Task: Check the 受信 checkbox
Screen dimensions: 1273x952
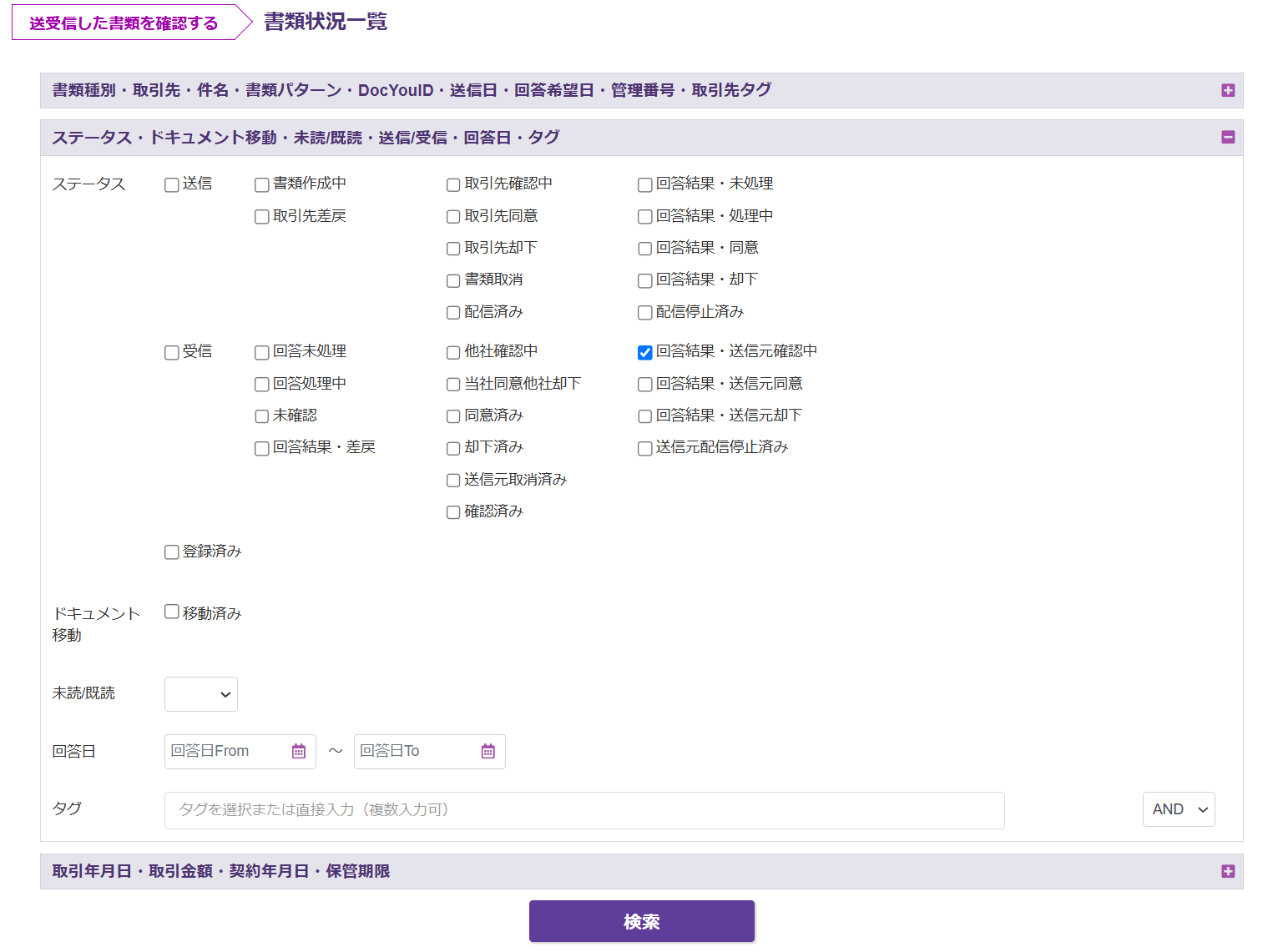Action: 172,352
